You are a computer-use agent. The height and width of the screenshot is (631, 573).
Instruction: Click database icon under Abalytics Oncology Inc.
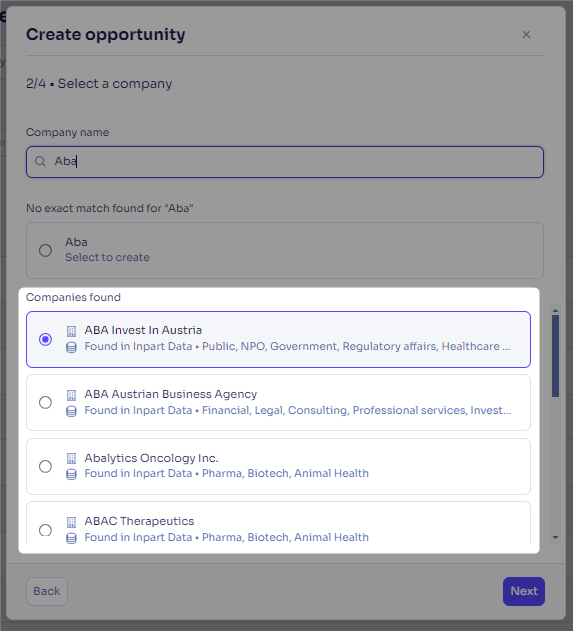(71, 474)
